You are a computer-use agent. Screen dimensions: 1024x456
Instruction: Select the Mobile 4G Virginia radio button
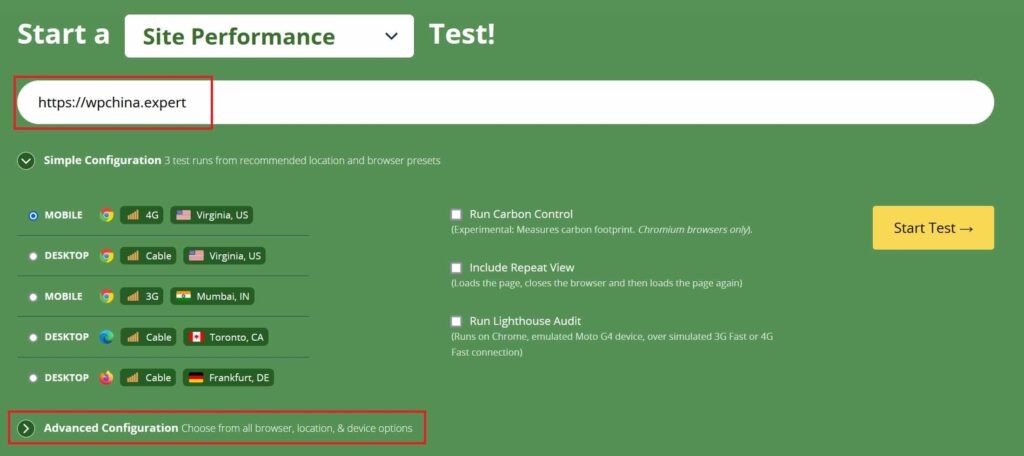click(x=33, y=216)
